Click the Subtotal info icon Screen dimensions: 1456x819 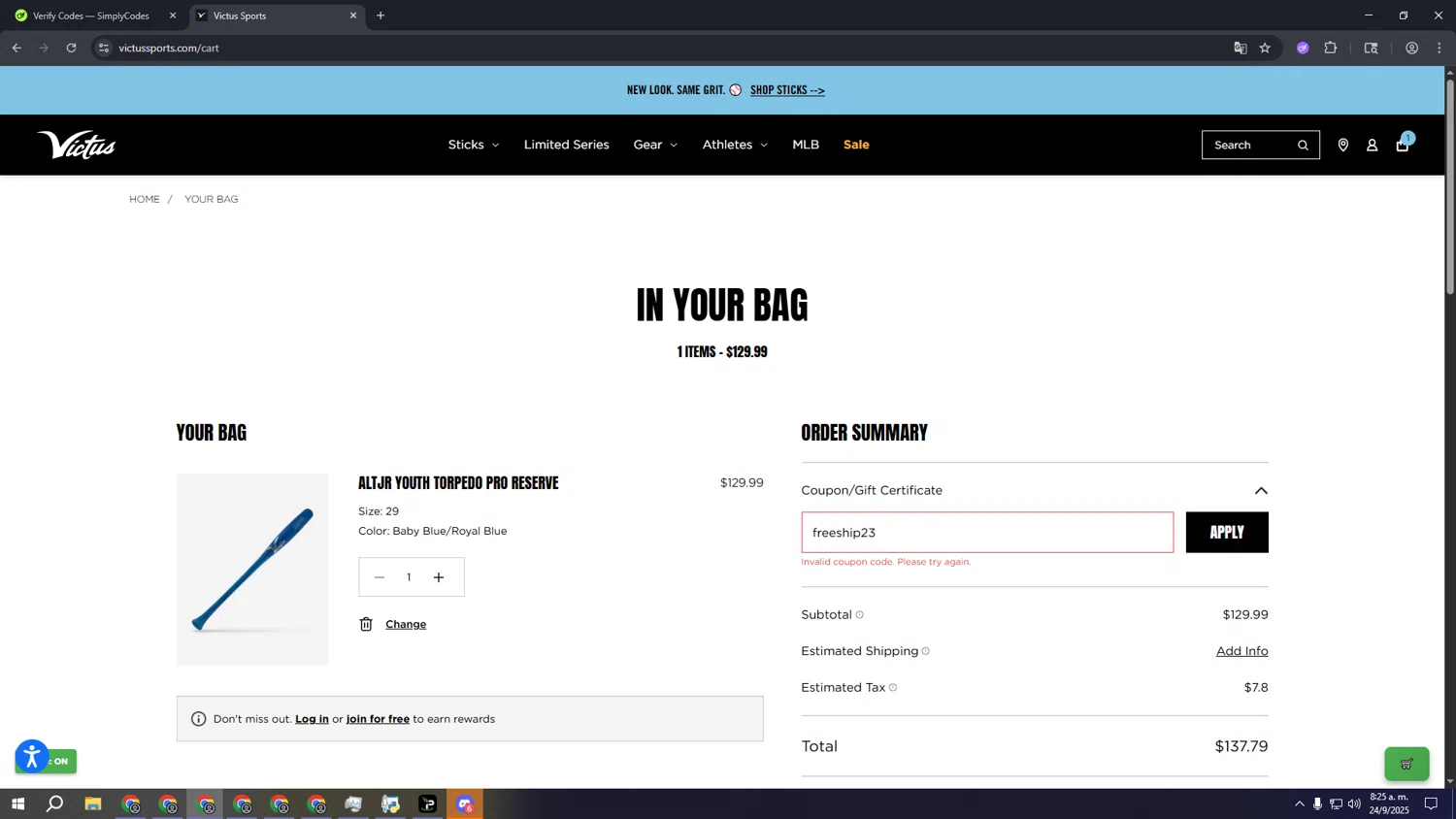pyautogui.click(x=859, y=614)
